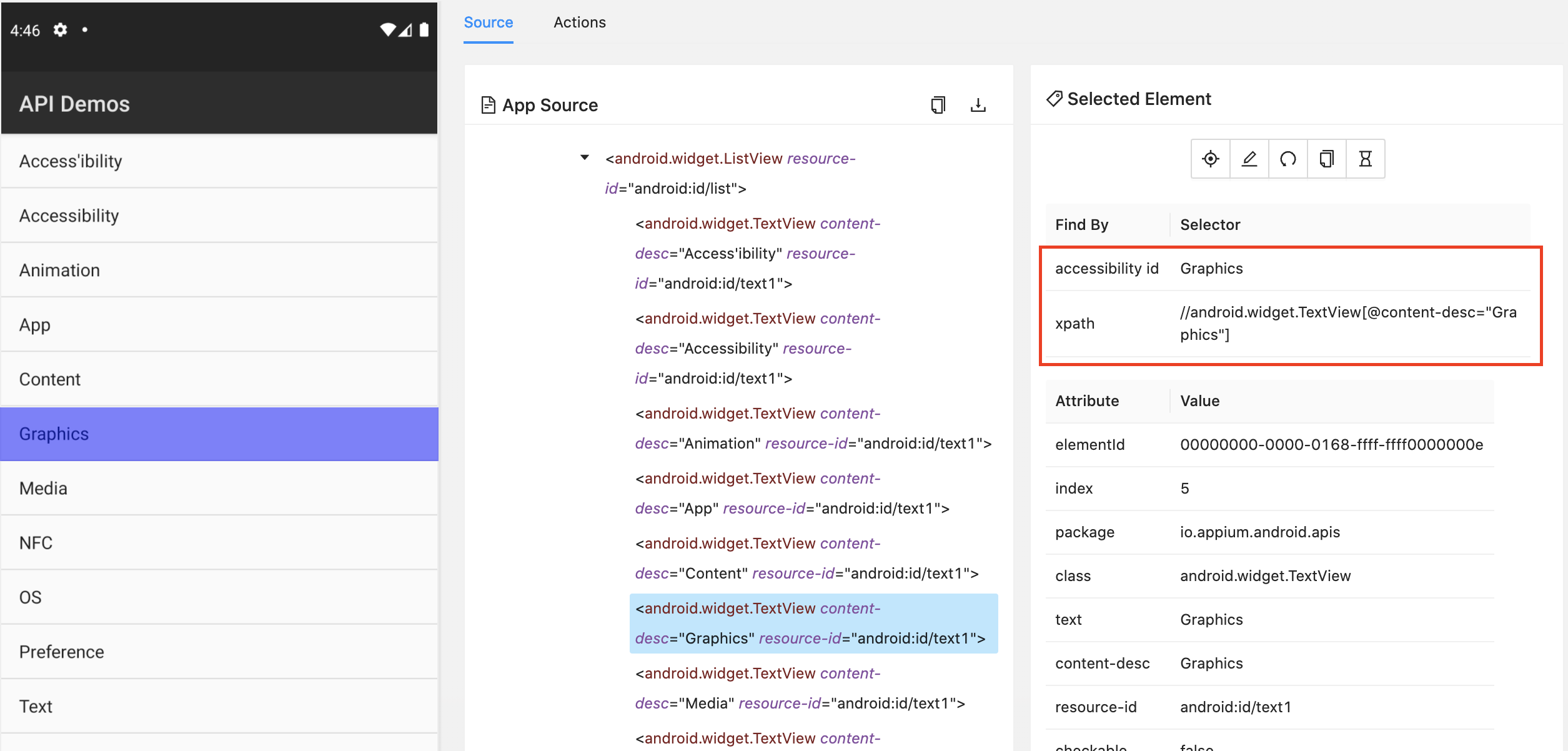Collapse the android.widget.ListView node
This screenshot has height=751, width=1568.
[x=585, y=157]
